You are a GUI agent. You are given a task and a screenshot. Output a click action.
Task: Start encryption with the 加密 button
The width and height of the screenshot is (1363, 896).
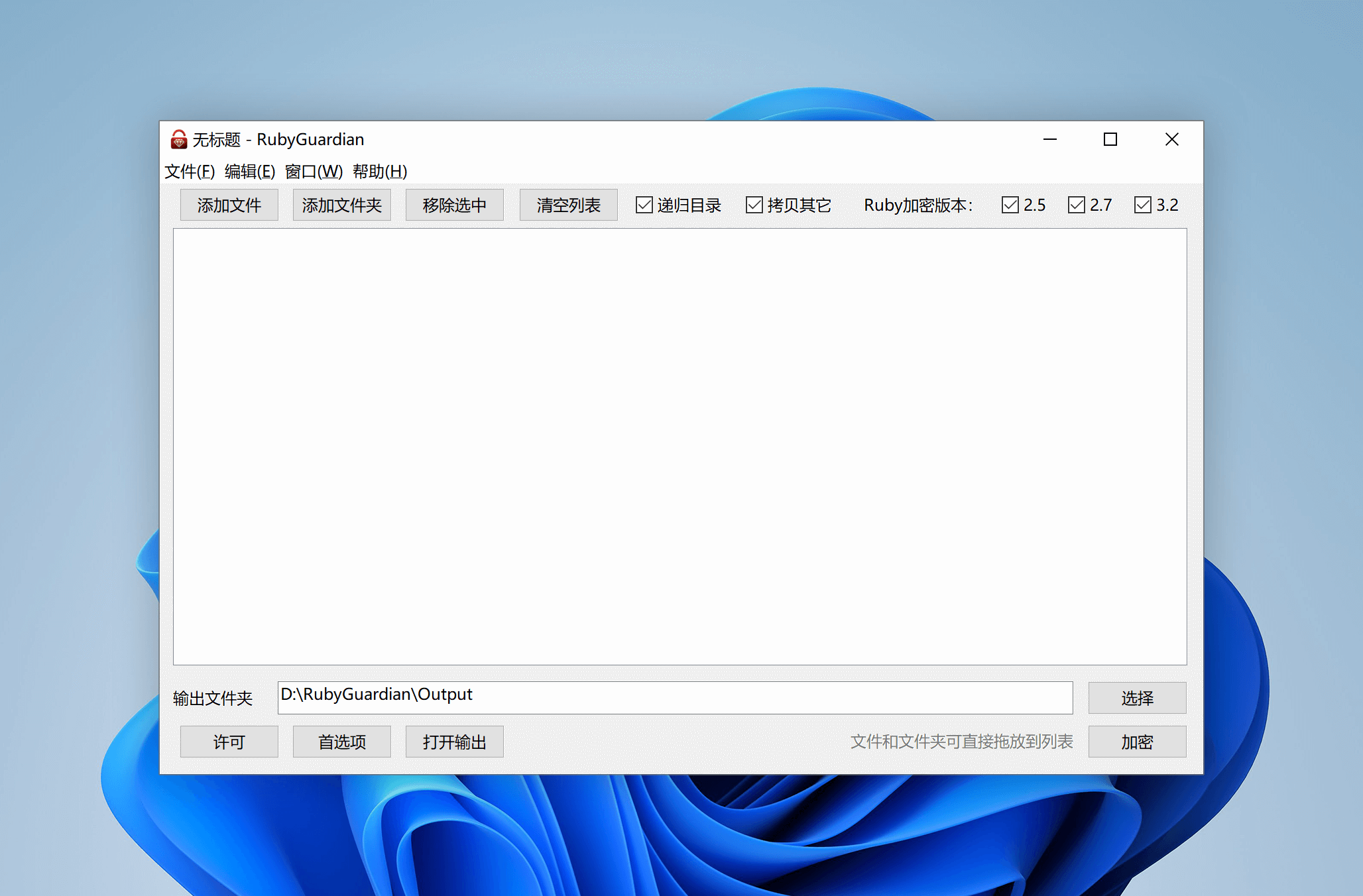point(1138,742)
